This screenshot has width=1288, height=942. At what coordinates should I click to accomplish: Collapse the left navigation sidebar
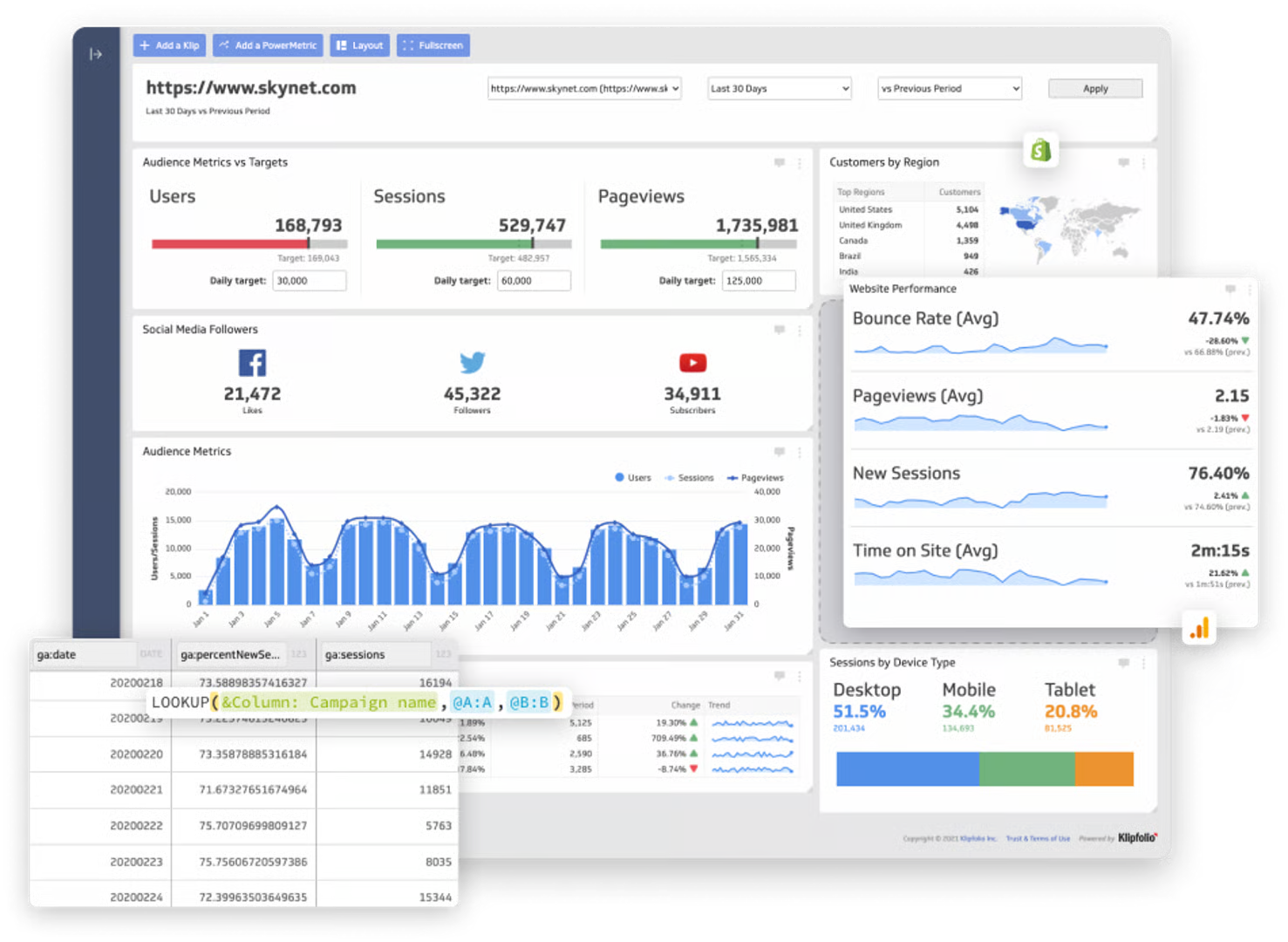tap(96, 54)
